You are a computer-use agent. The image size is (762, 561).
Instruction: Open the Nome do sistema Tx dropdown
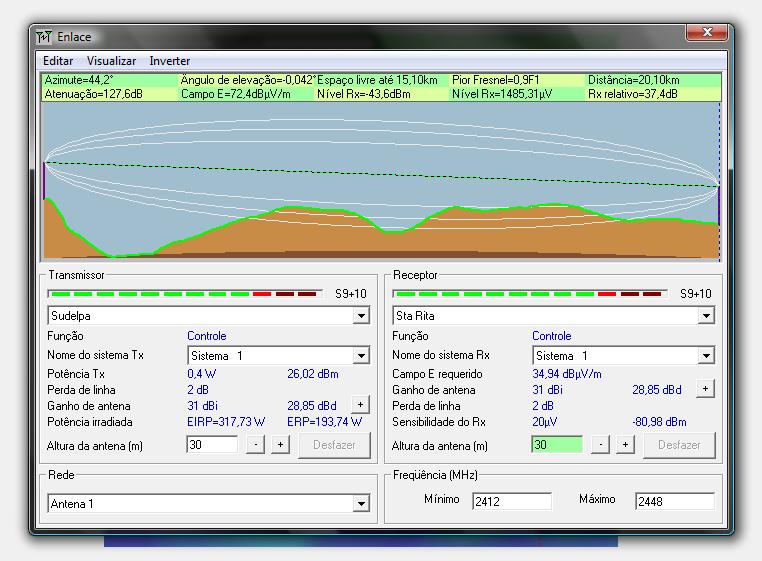click(x=361, y=356)
